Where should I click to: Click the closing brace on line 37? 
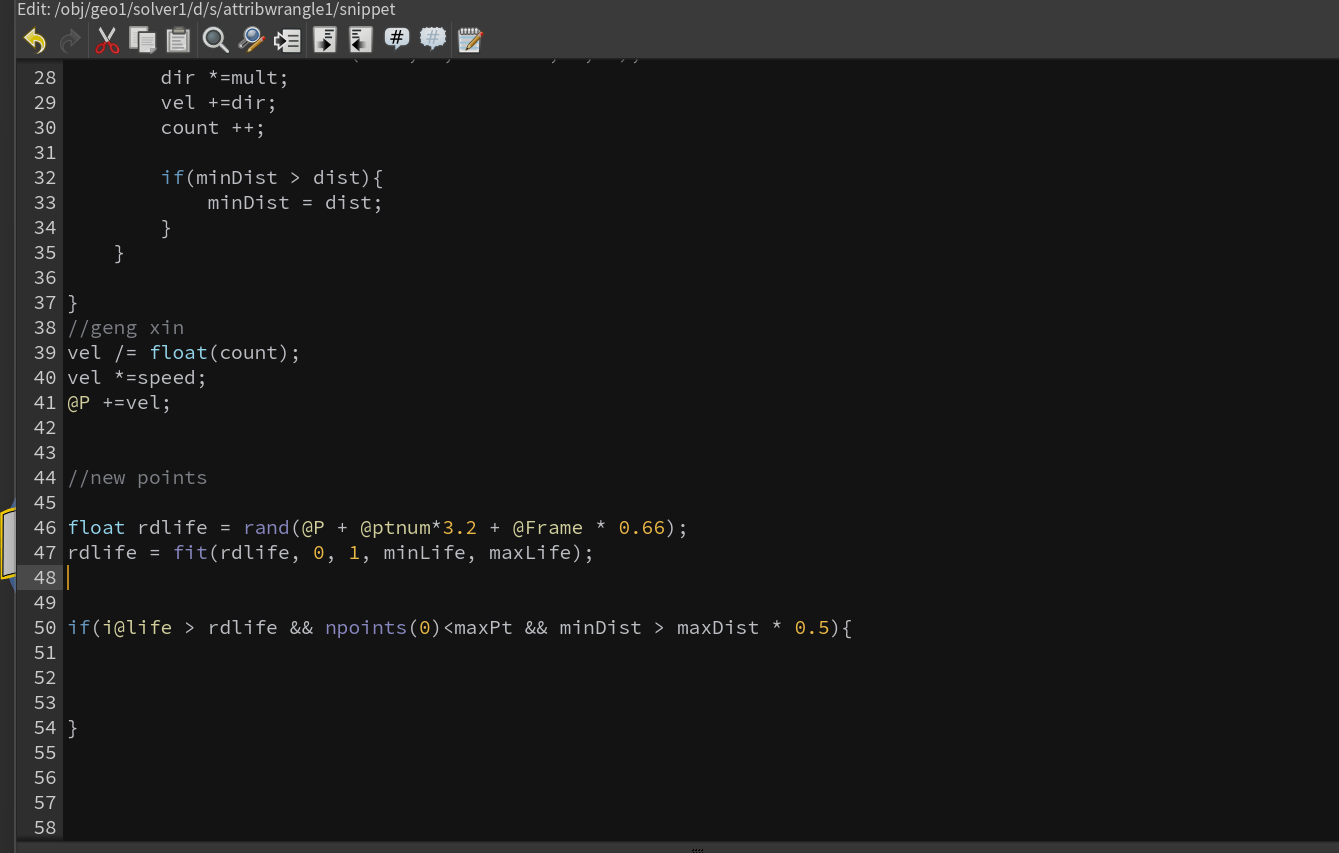pyautogui.click(x=73, y=302)
